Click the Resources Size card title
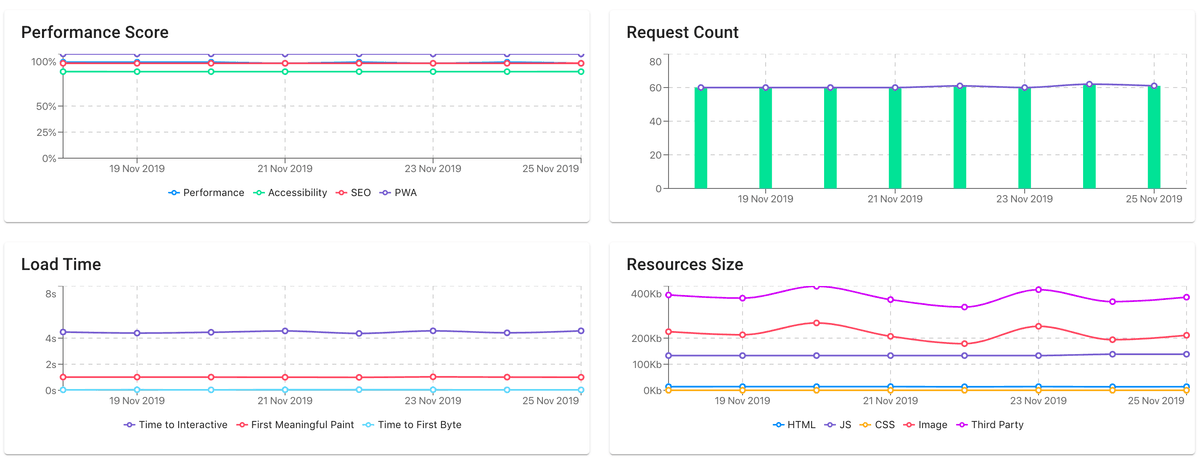This screenshot has width=1200, height=461. (685, 265)
